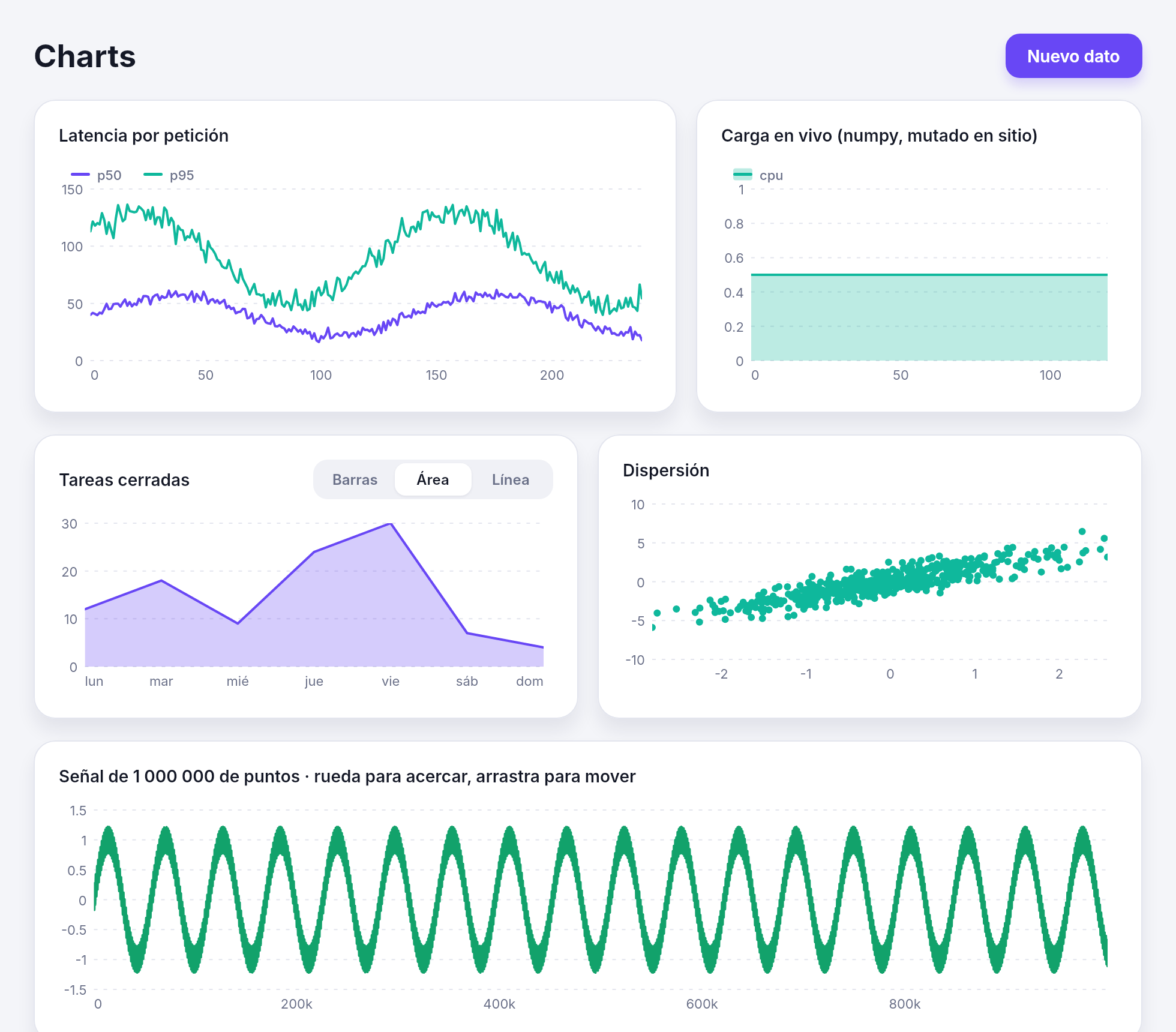Viewport: 1176px width, 1032px height.
Task: Click the filled cpu area in the live chart
Action: click(929, 318)
